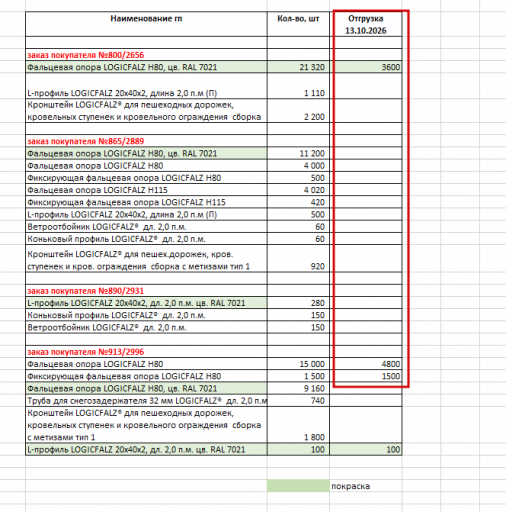The height and width of the screenshot is (512, 506).
Task: Select shipment cell "3600"
Action: coord(366,67)
